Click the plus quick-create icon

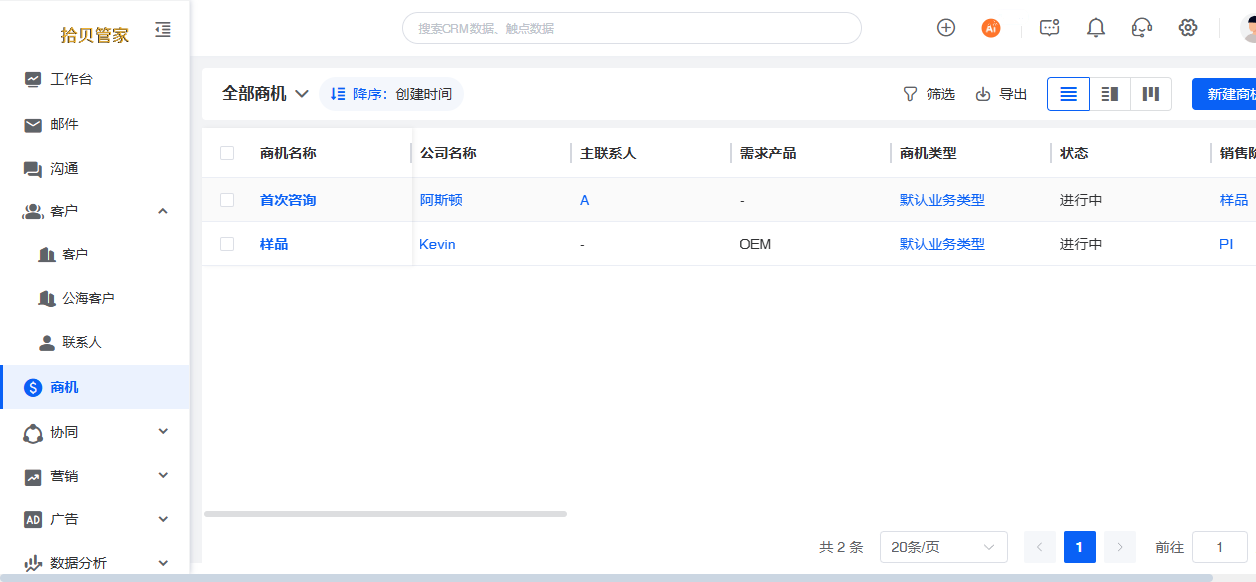[x=946, y=28]
